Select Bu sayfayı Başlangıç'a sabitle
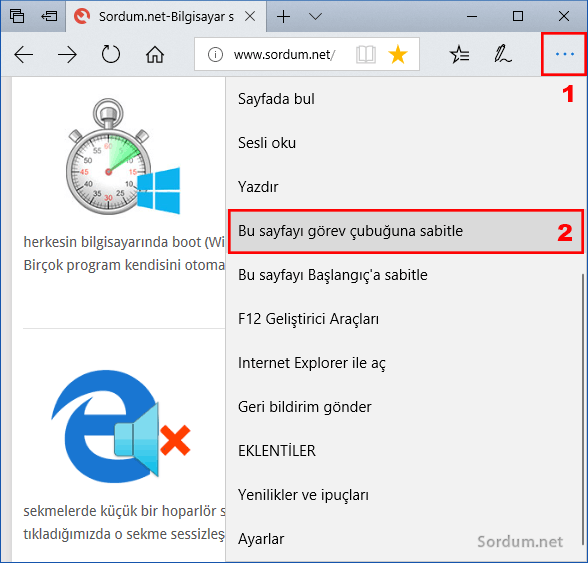588x563 pixels. point(404,275)
